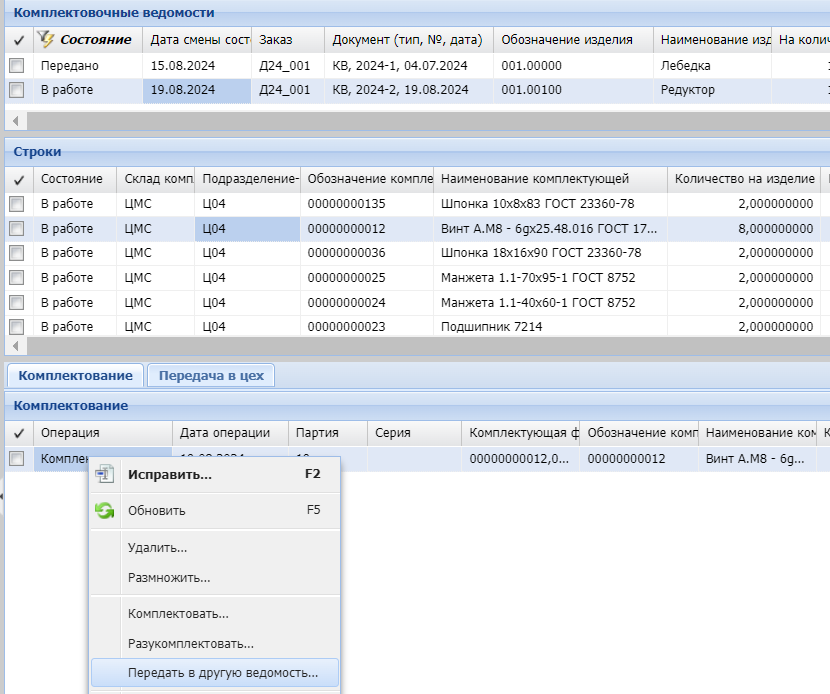Viewport: 830px width, 694px height.
Task: Check the box for Подшипник 7214 row
Action: (x=17, y=326)
